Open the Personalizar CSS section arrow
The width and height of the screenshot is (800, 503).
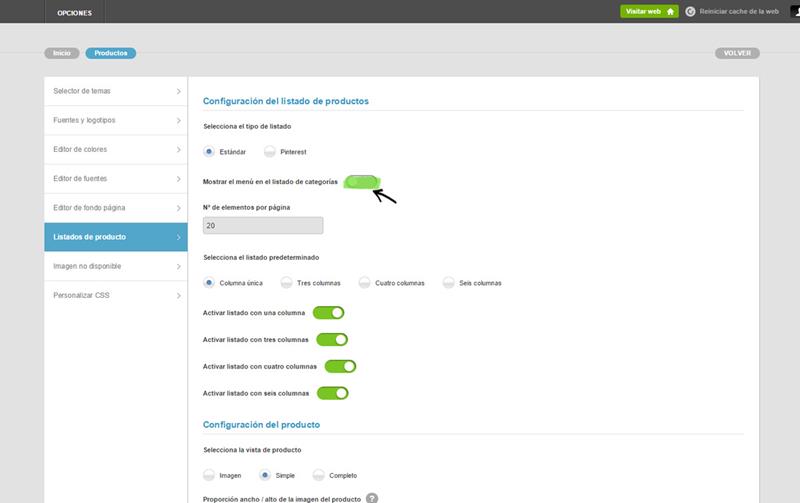178,296
